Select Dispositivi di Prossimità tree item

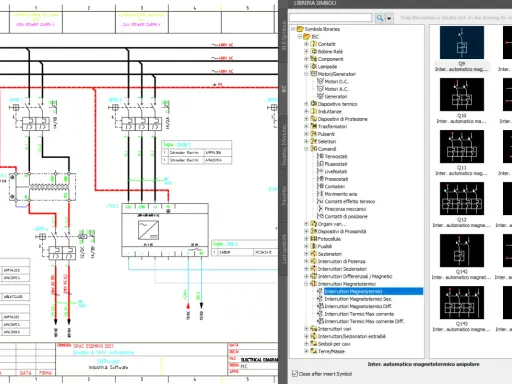coord(342,231)
